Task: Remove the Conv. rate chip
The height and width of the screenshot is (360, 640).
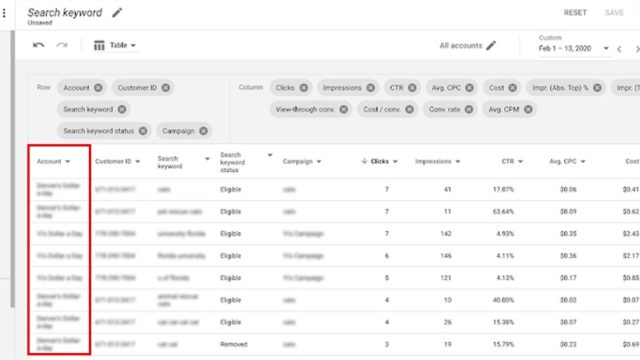Action: pyautogui.click(x=469, y=109)
